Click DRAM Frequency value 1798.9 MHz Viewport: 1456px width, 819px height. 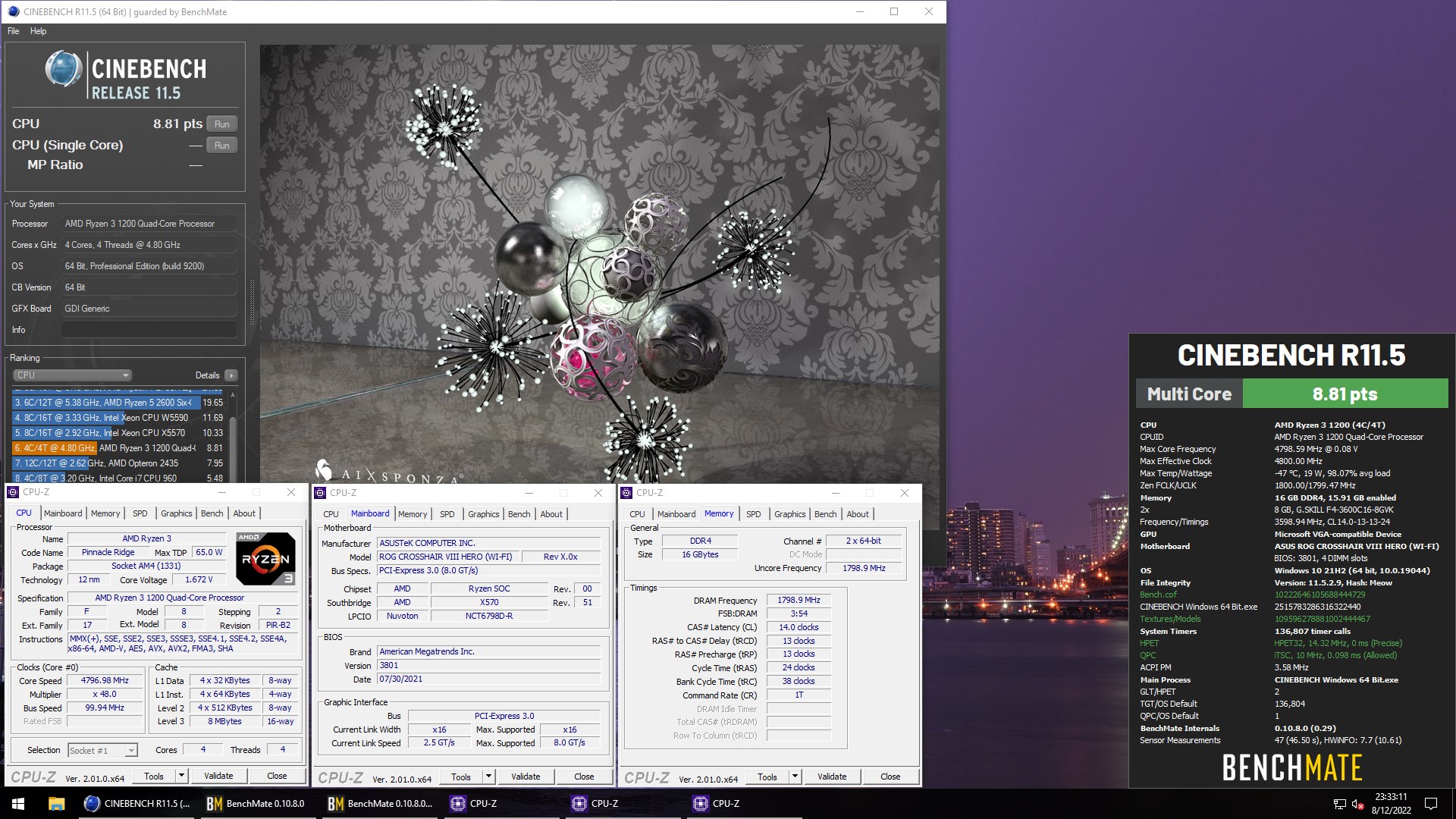pyautogui.click(x=799, y=601)
